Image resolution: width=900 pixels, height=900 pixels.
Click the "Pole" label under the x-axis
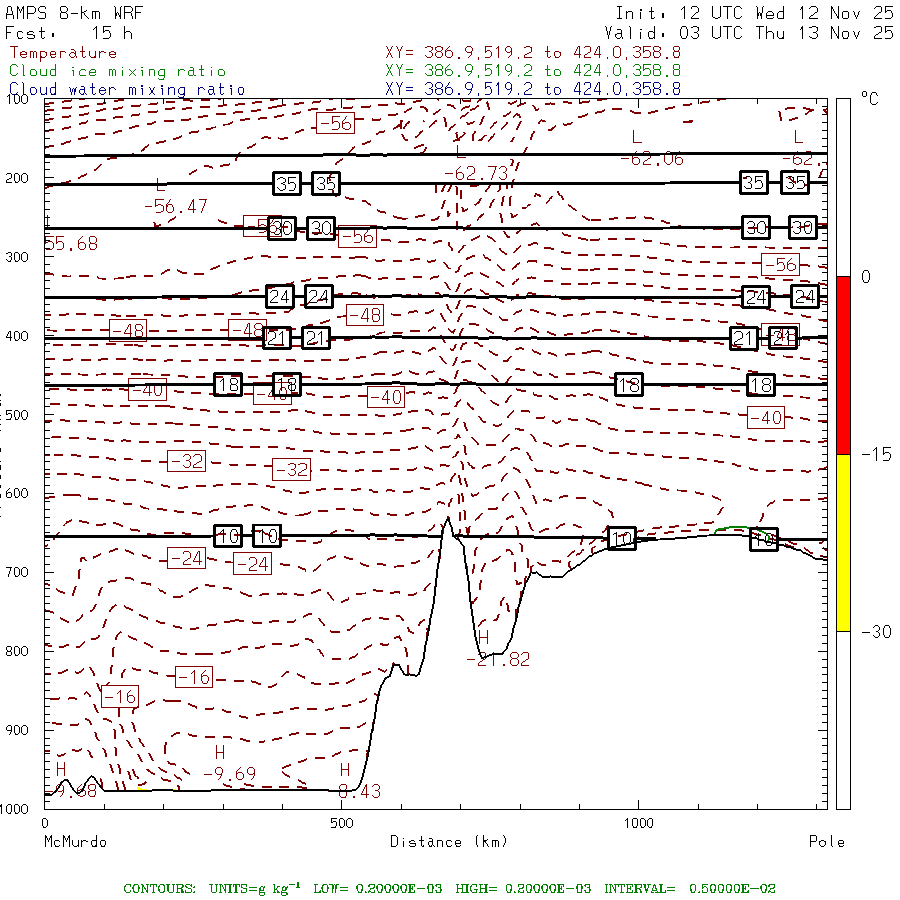click(827, 842)
